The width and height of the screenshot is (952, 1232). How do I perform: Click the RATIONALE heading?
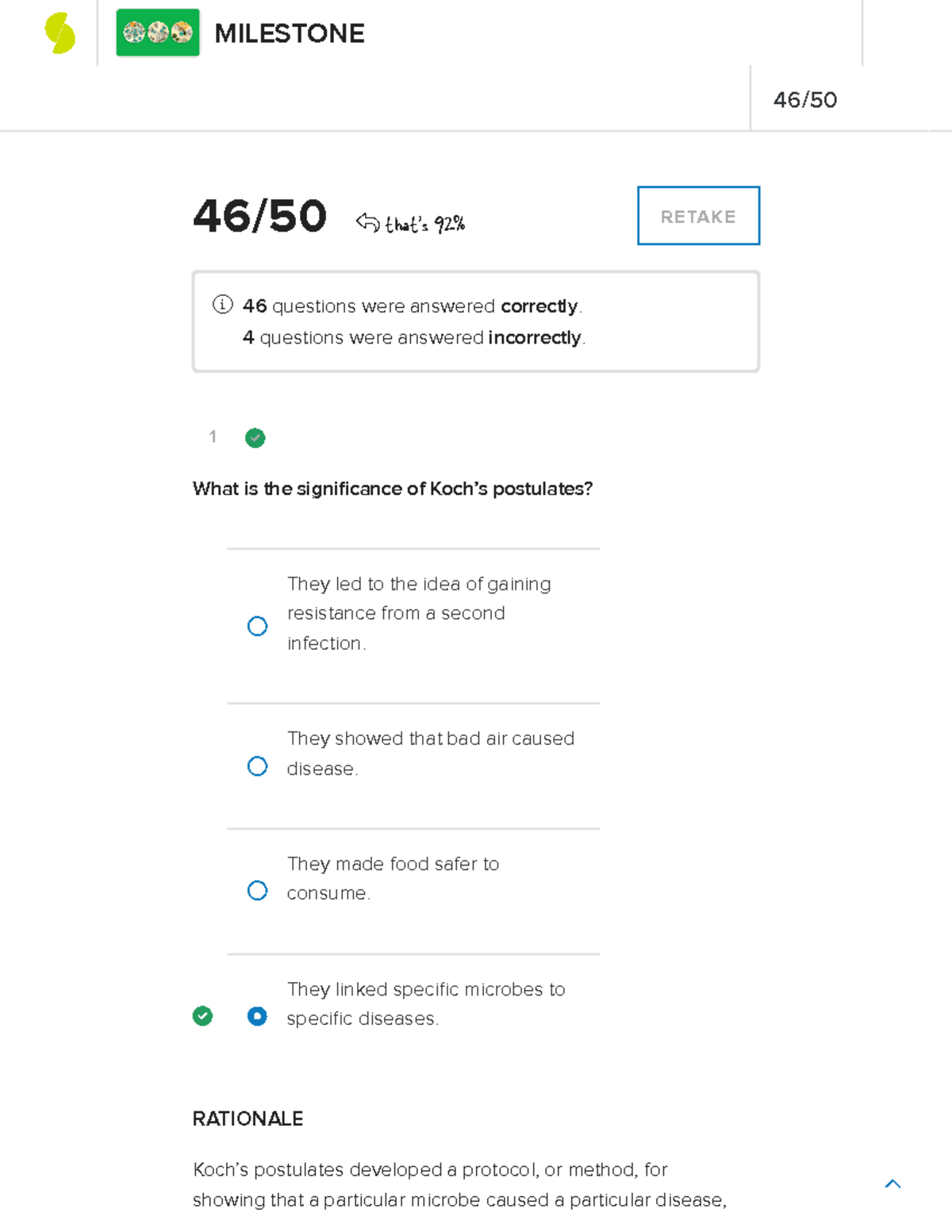click(248, 1119)
